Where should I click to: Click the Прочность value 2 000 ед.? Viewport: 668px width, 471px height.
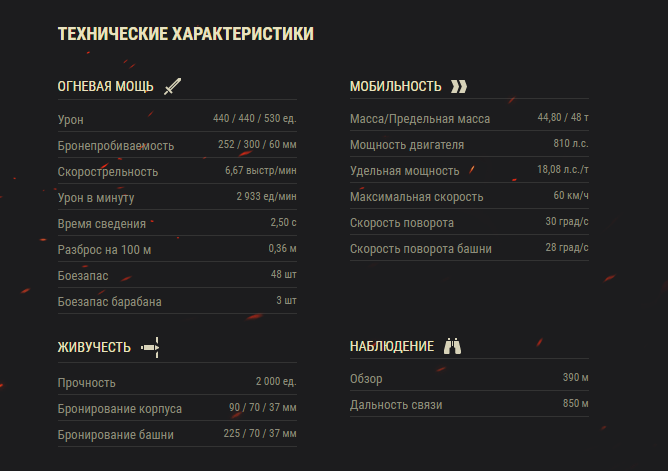pos(276,382)
